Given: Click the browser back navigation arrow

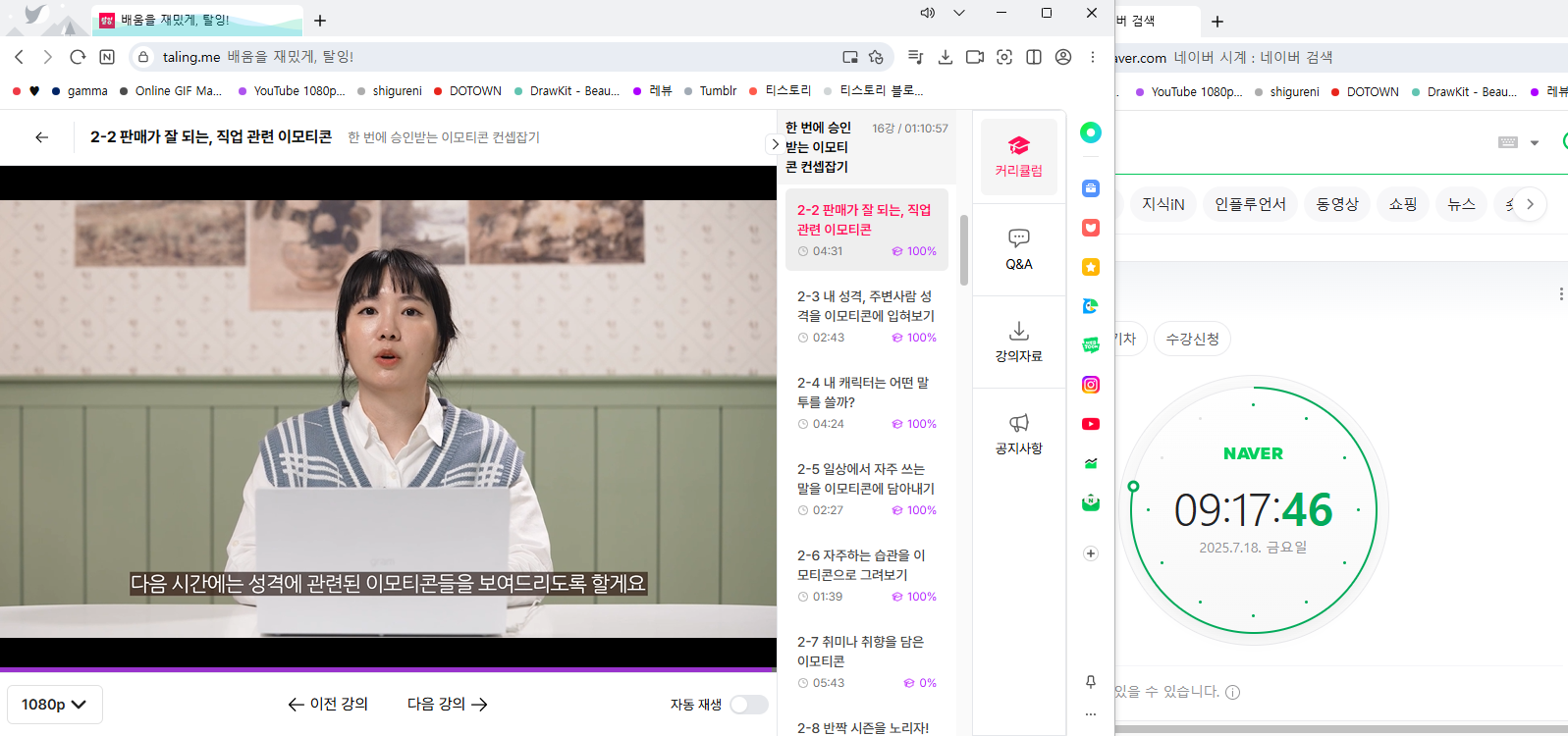Looking at the screenshot, I should pos(19,57).
